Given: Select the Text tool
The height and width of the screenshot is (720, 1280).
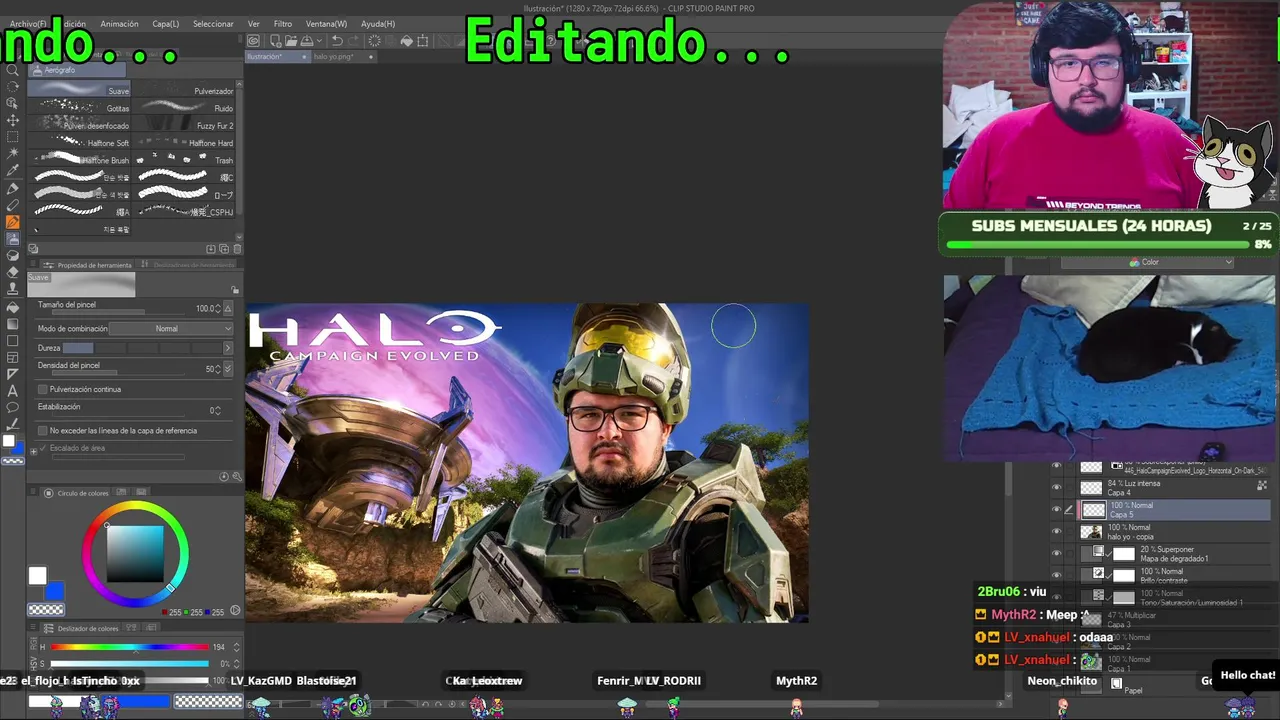Looking at the screenshot, I should pos(13,391).
